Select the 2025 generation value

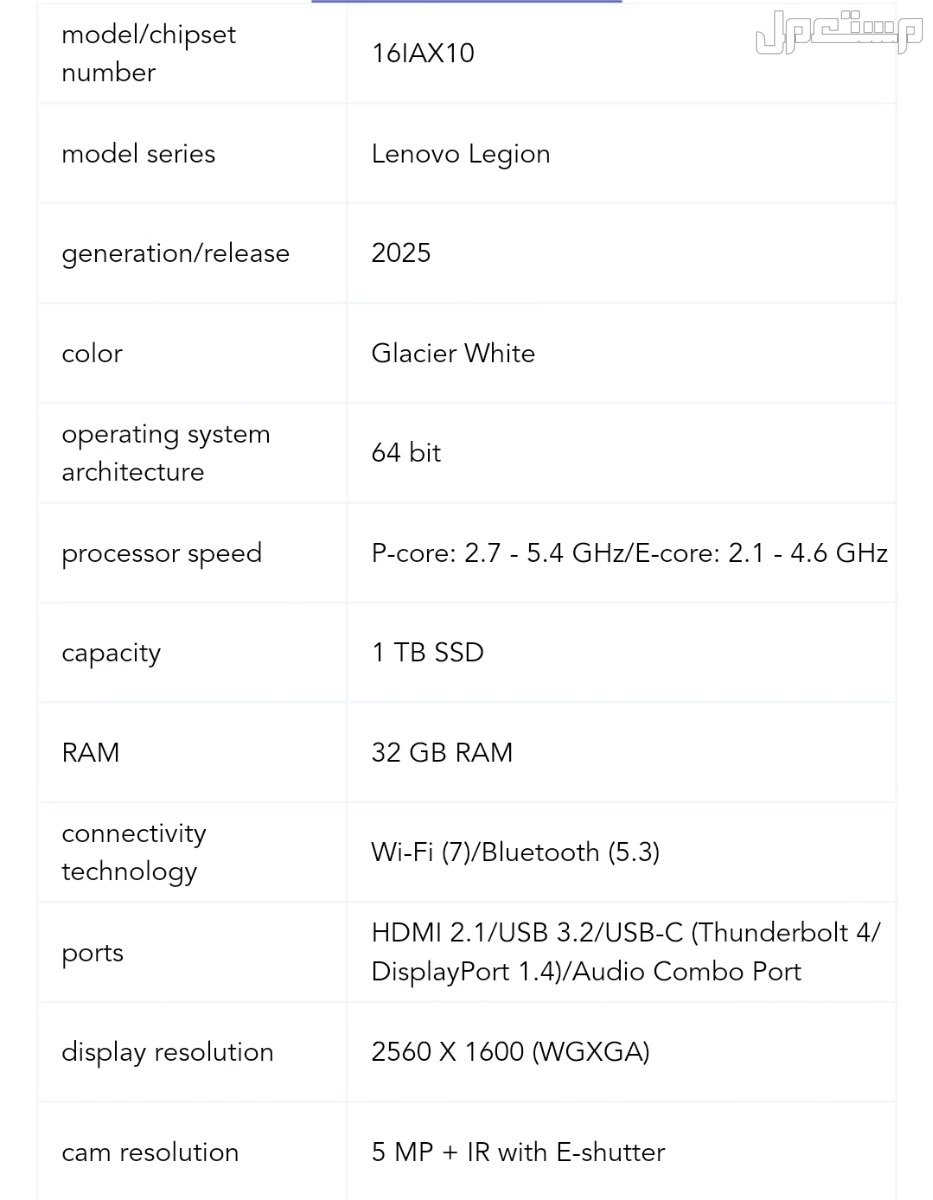401,253
